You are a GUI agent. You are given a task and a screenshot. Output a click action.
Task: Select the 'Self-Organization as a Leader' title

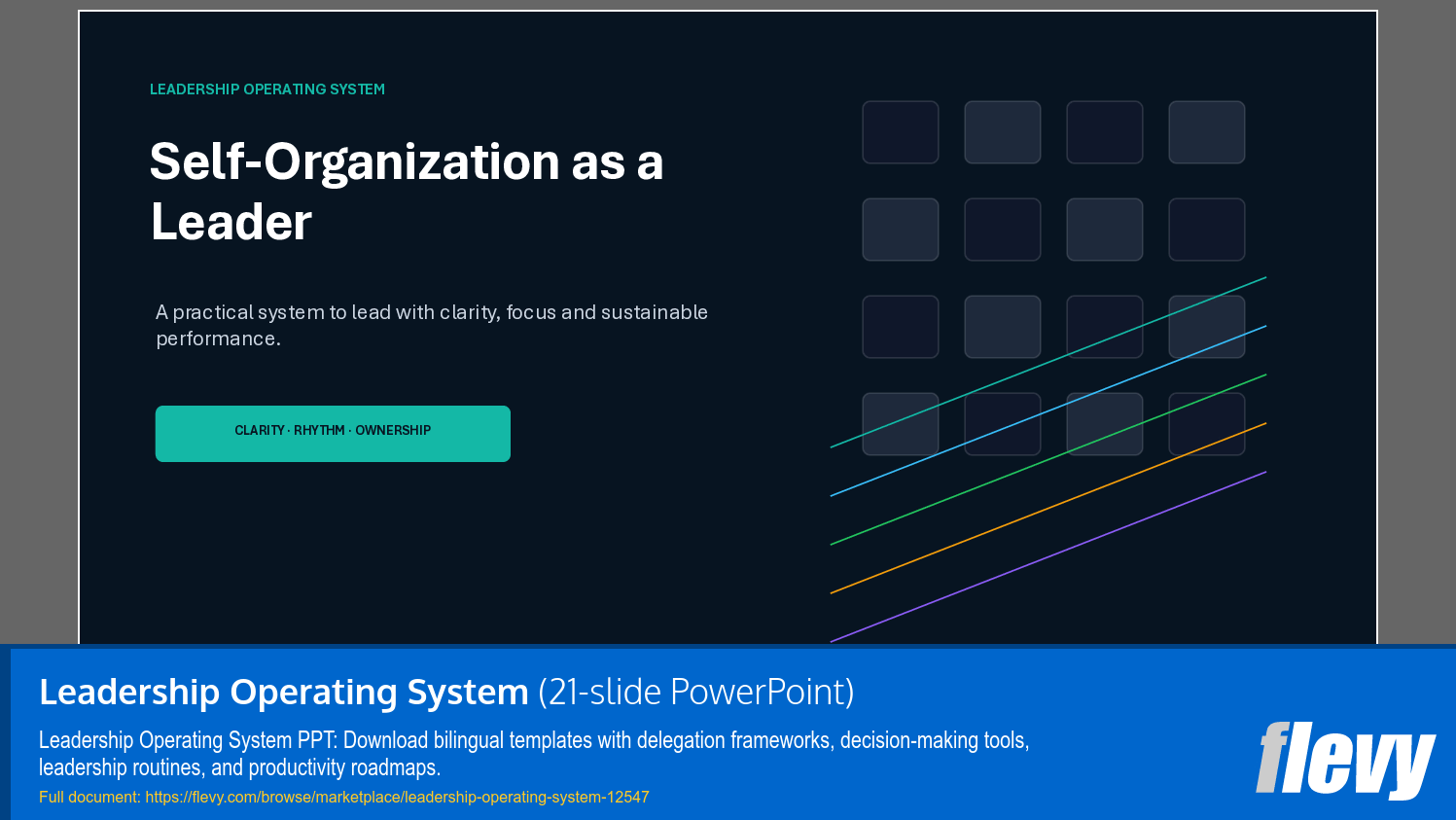pos(407,192)
